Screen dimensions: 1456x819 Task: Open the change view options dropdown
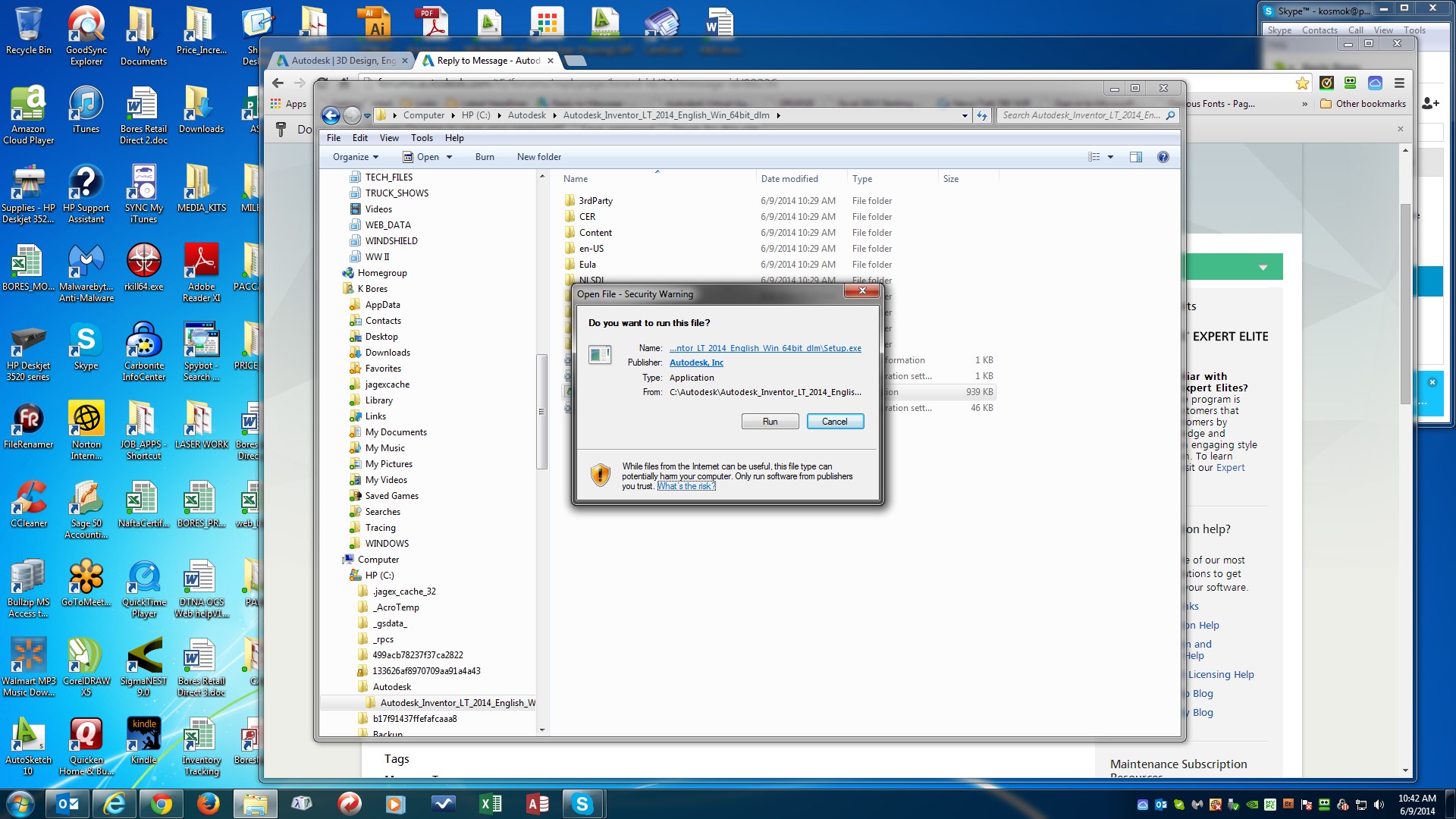click(x=1111, y=157)
